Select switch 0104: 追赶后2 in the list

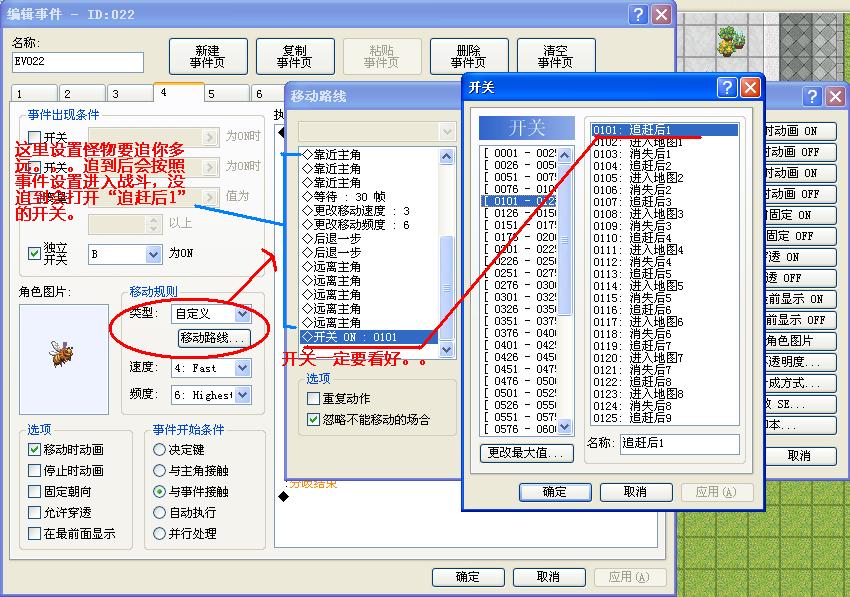[665, 166]
